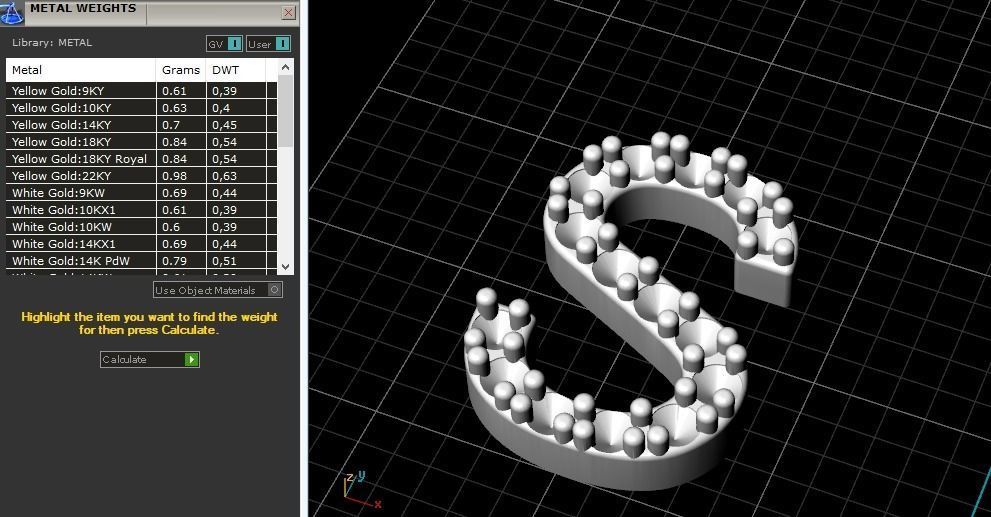
Task: Select the Yellow Gold:18KY row
Action: (142, 142)
